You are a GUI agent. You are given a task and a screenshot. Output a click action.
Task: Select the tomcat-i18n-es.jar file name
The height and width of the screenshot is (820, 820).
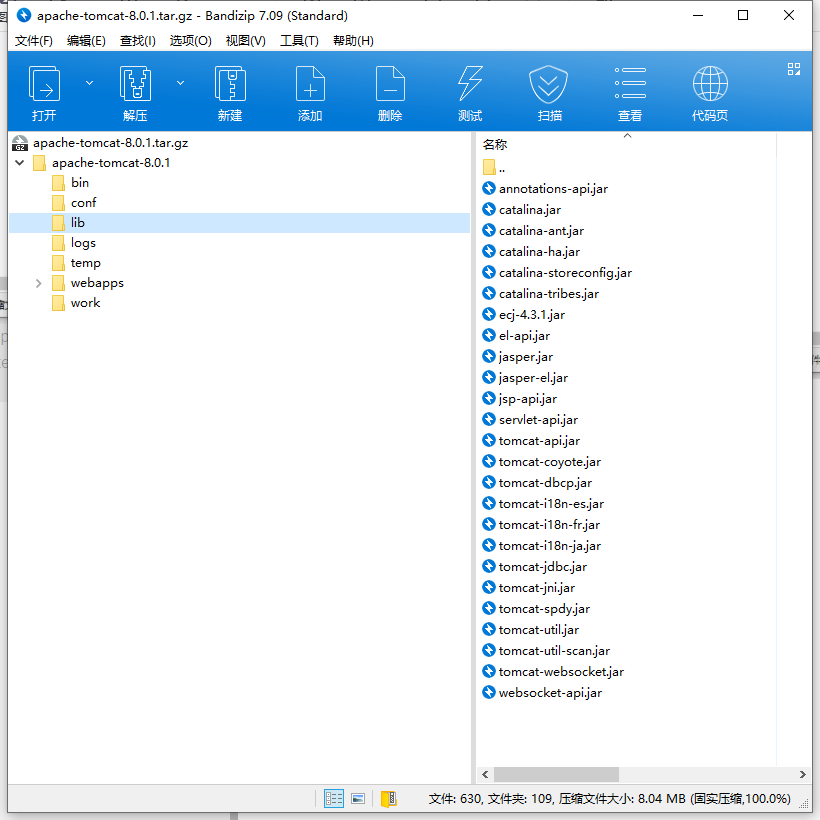click(551, 504)
